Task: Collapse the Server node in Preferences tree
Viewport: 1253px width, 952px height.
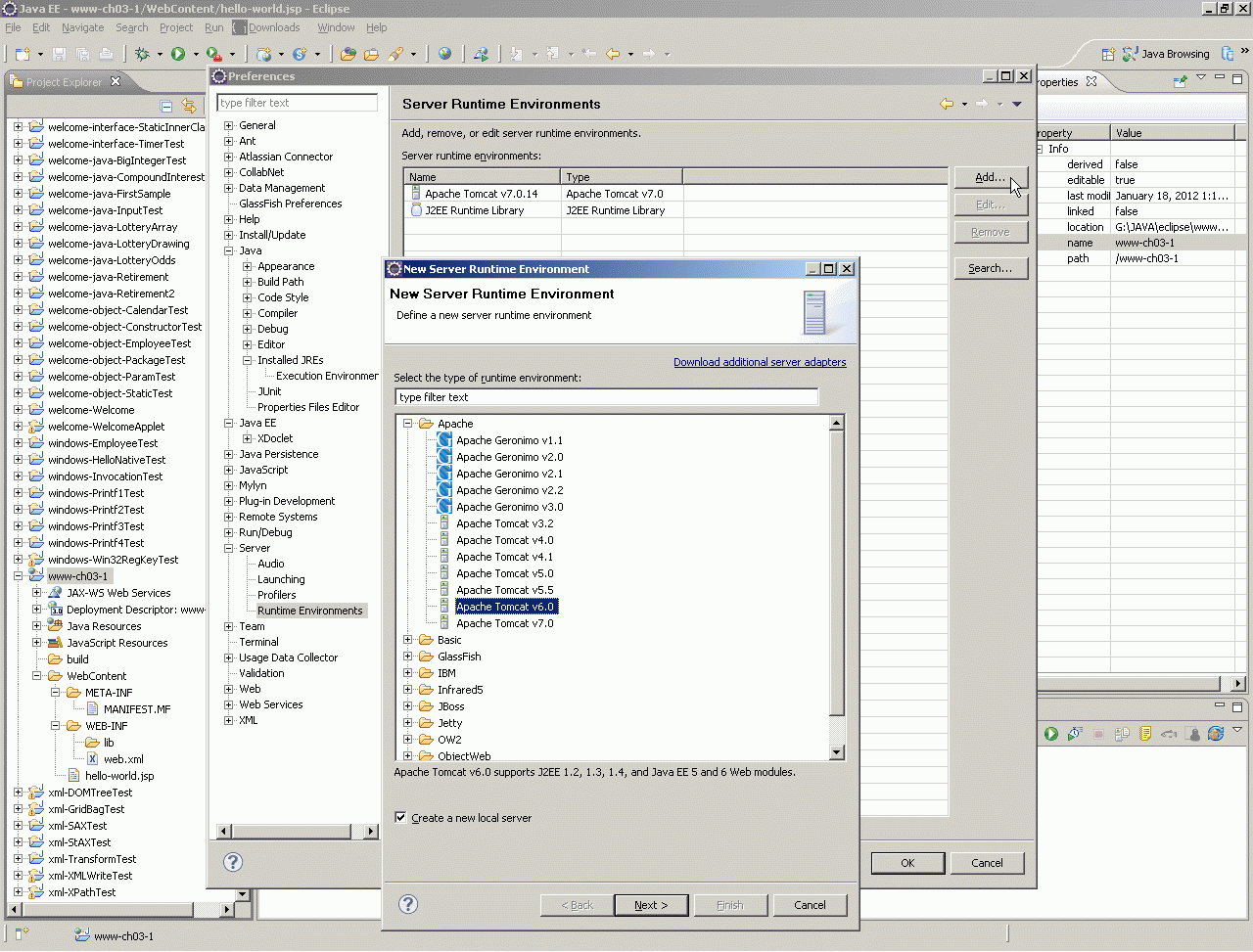Action: click(229, 548)
